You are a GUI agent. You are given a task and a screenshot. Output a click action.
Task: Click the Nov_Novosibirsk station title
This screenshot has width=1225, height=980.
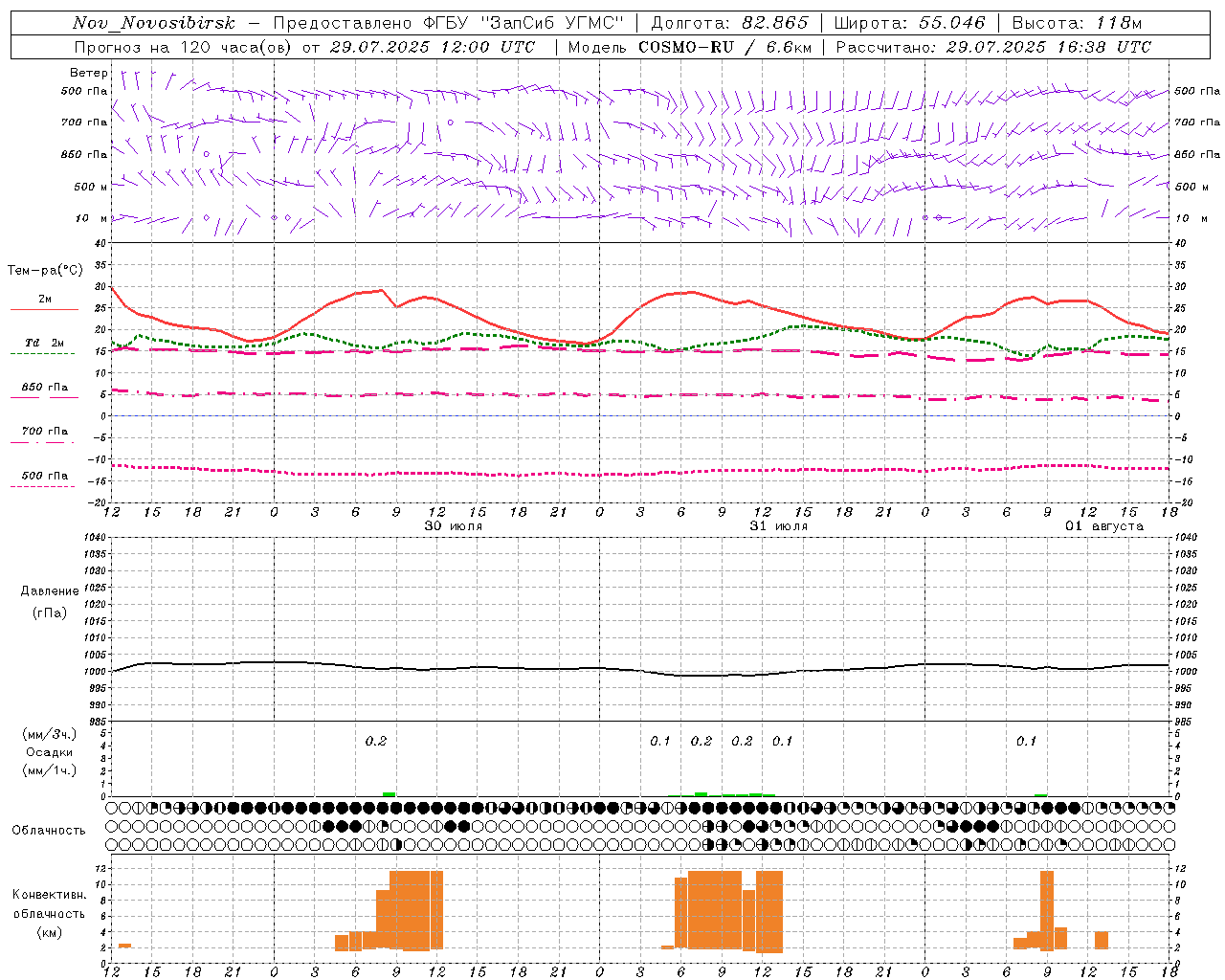point(154,23)
